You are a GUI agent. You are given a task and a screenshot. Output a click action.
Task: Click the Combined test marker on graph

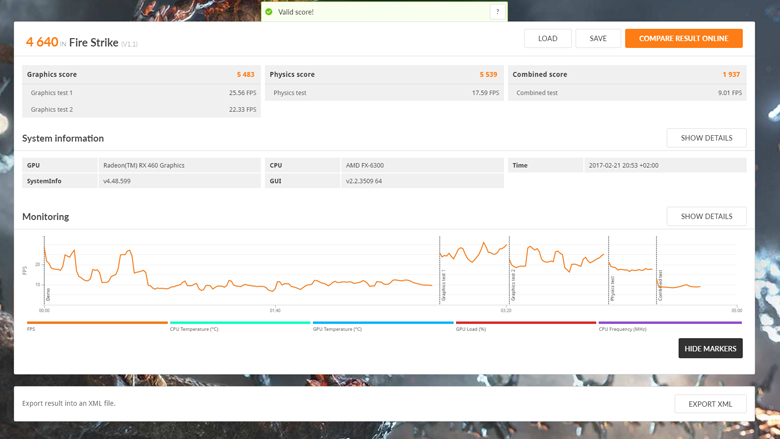pos(660,287)
